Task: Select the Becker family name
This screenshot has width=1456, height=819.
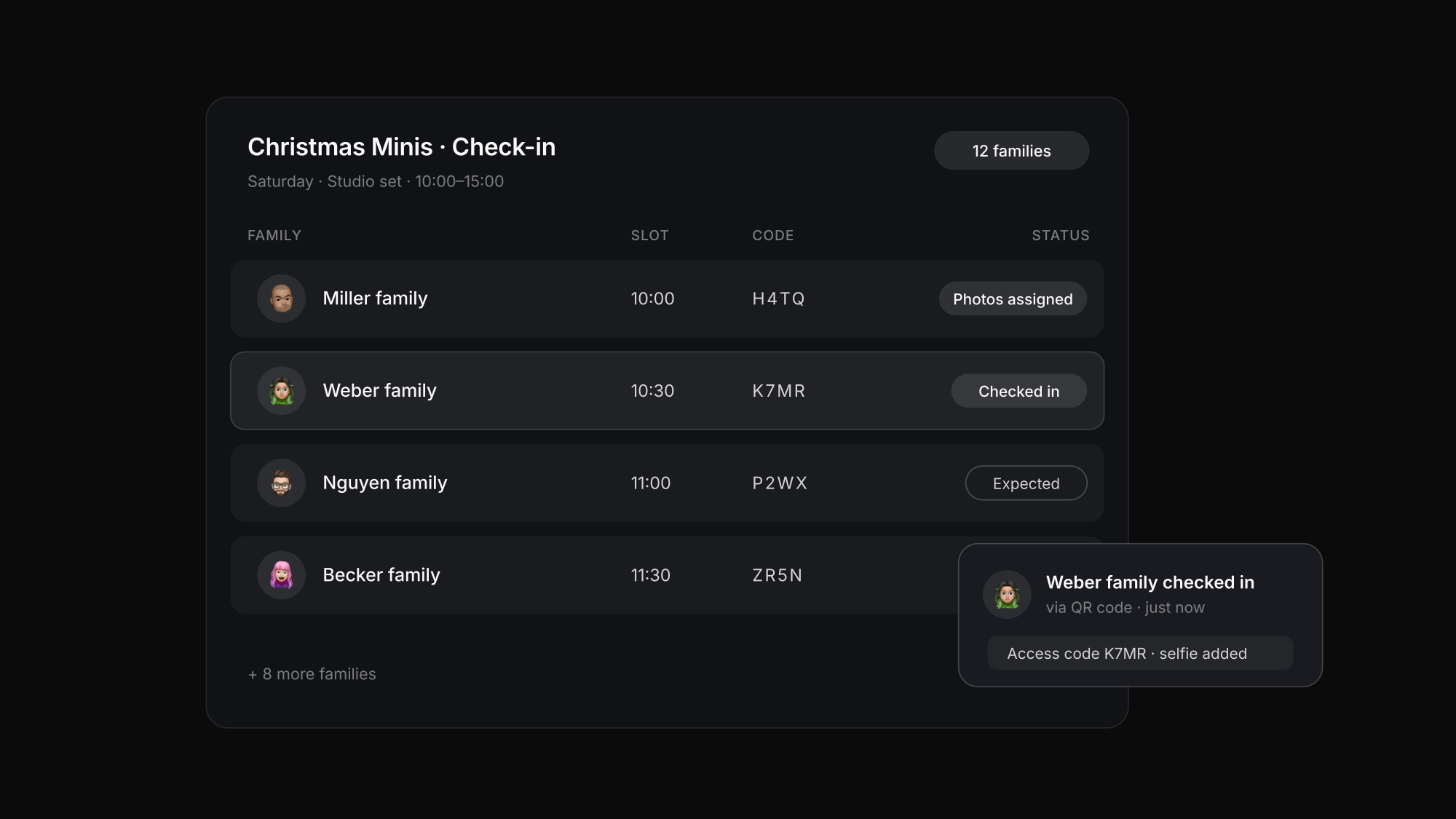Action: click(381, 575)
